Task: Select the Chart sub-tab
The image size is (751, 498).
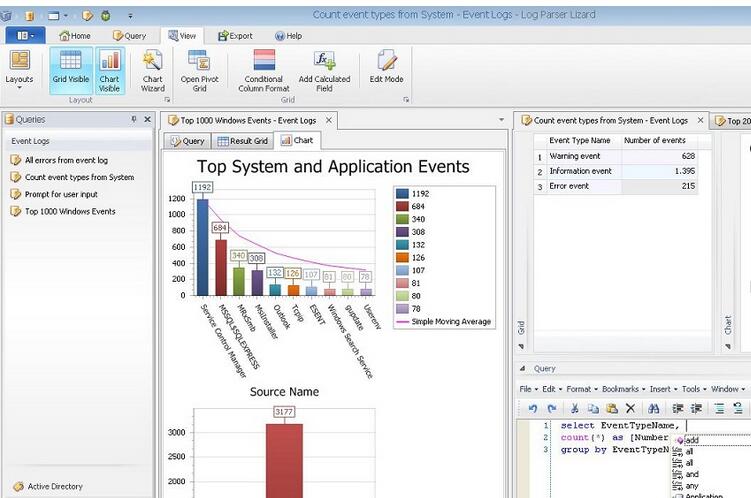Action: click(x=297, y=140)
